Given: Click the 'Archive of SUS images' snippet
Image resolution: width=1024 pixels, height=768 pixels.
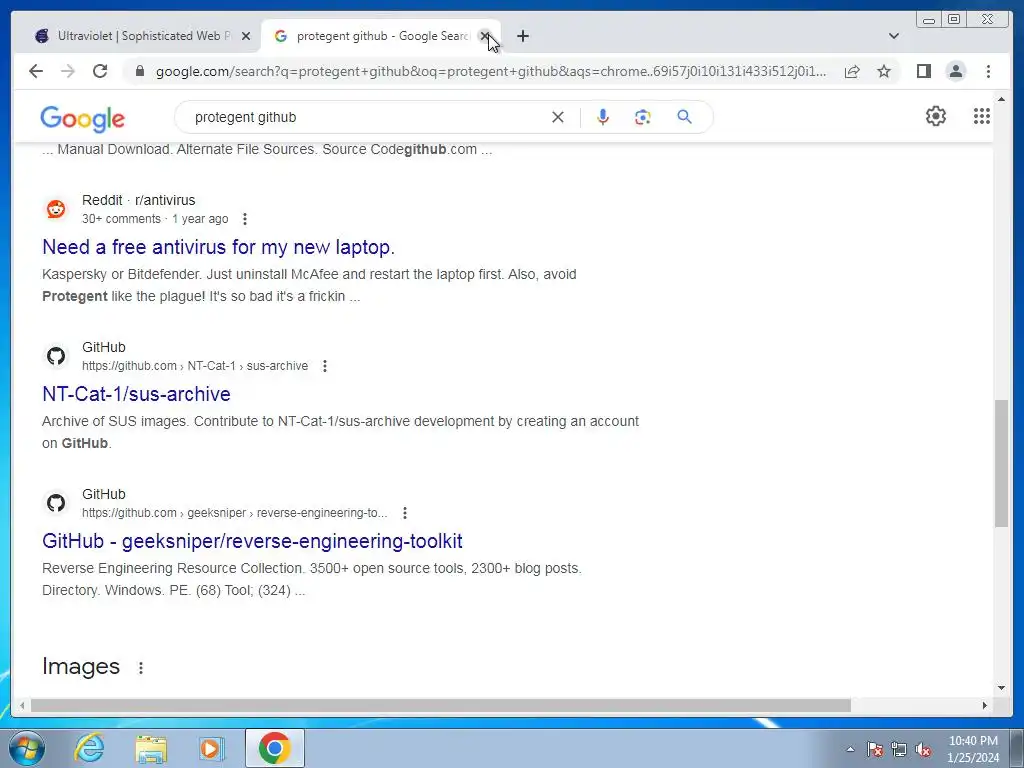Looking at the screenshot, I should click(340, 432).
